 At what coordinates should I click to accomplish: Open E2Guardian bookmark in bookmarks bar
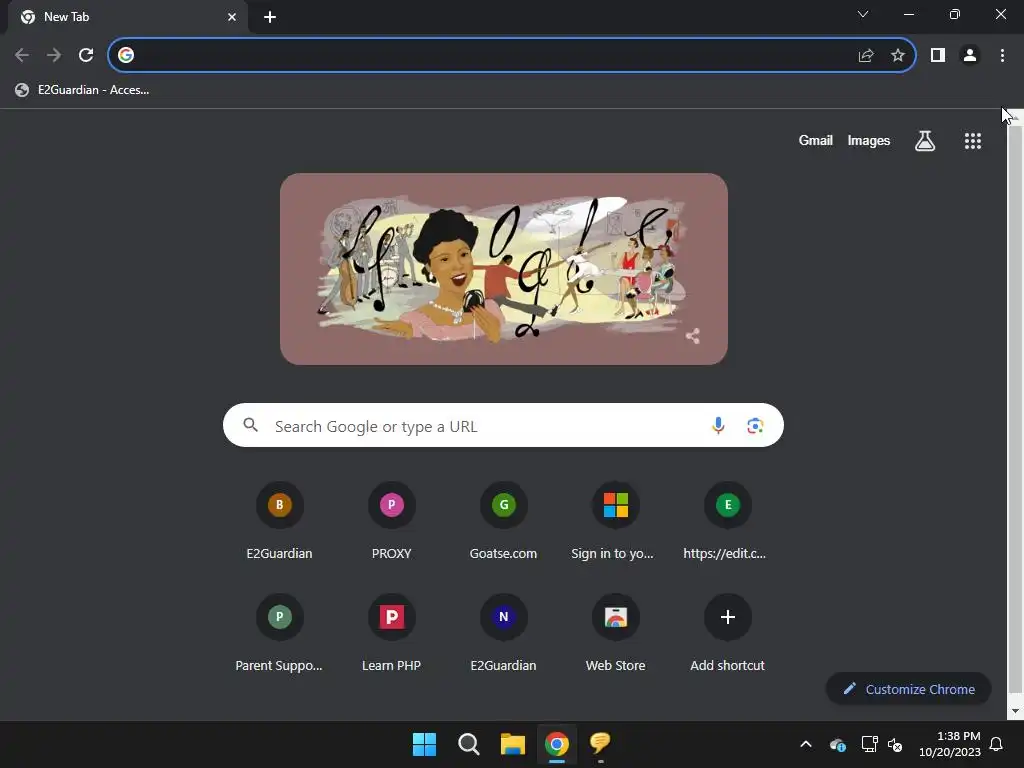coord(82,90)
